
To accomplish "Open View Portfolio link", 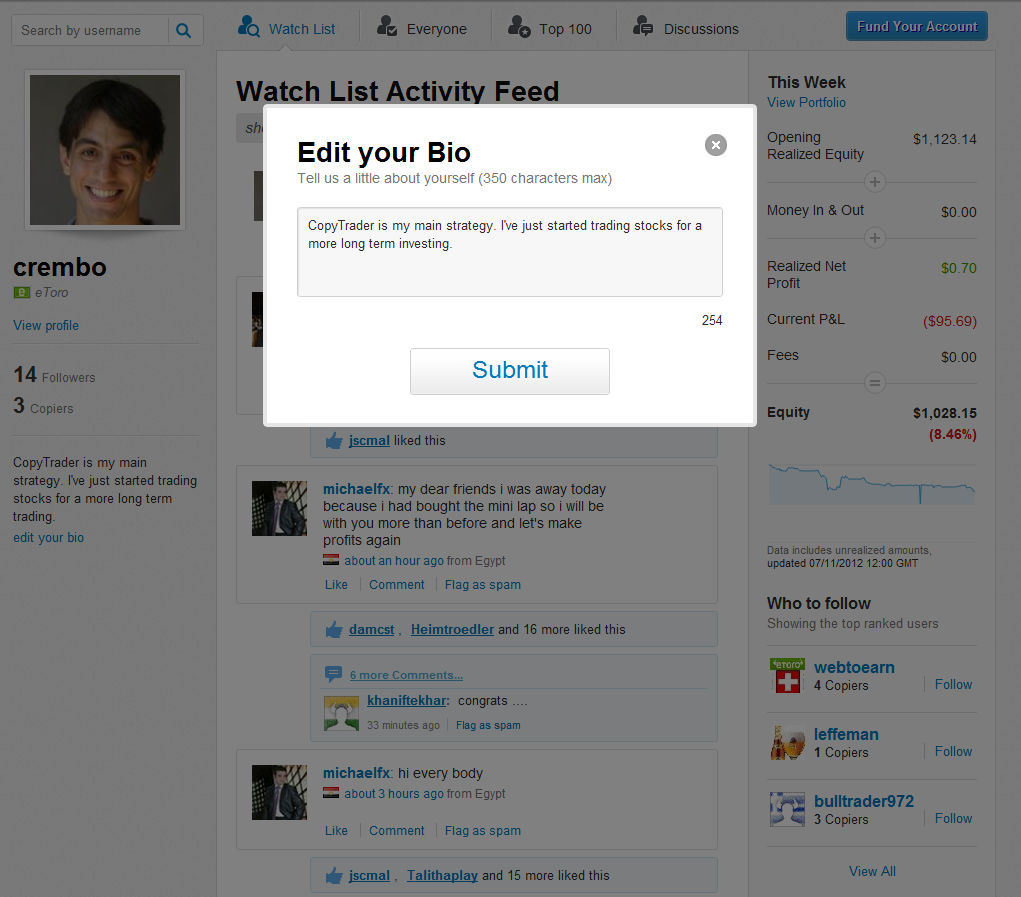I will [x=806, y=102].
